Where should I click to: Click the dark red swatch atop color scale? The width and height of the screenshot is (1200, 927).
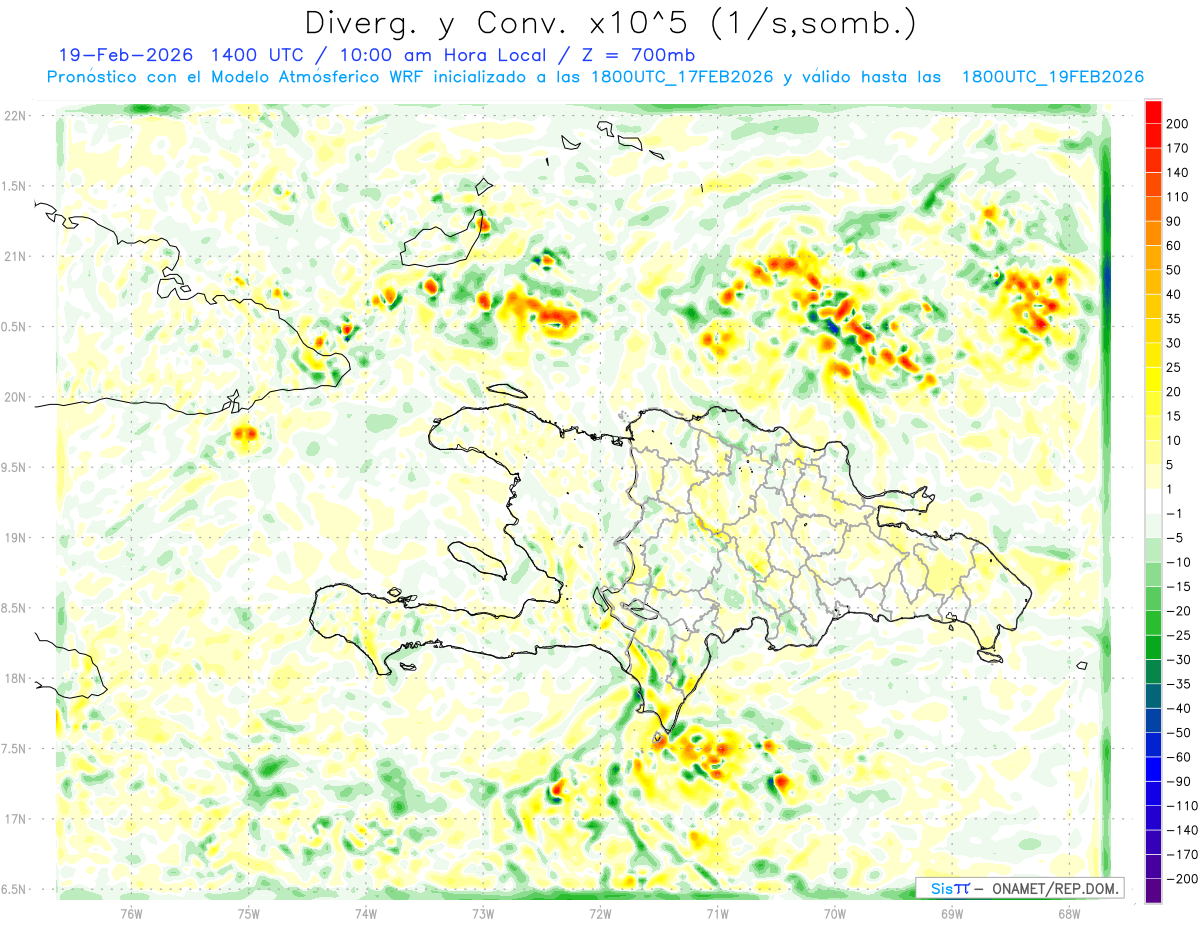(x=1153, y=111)
